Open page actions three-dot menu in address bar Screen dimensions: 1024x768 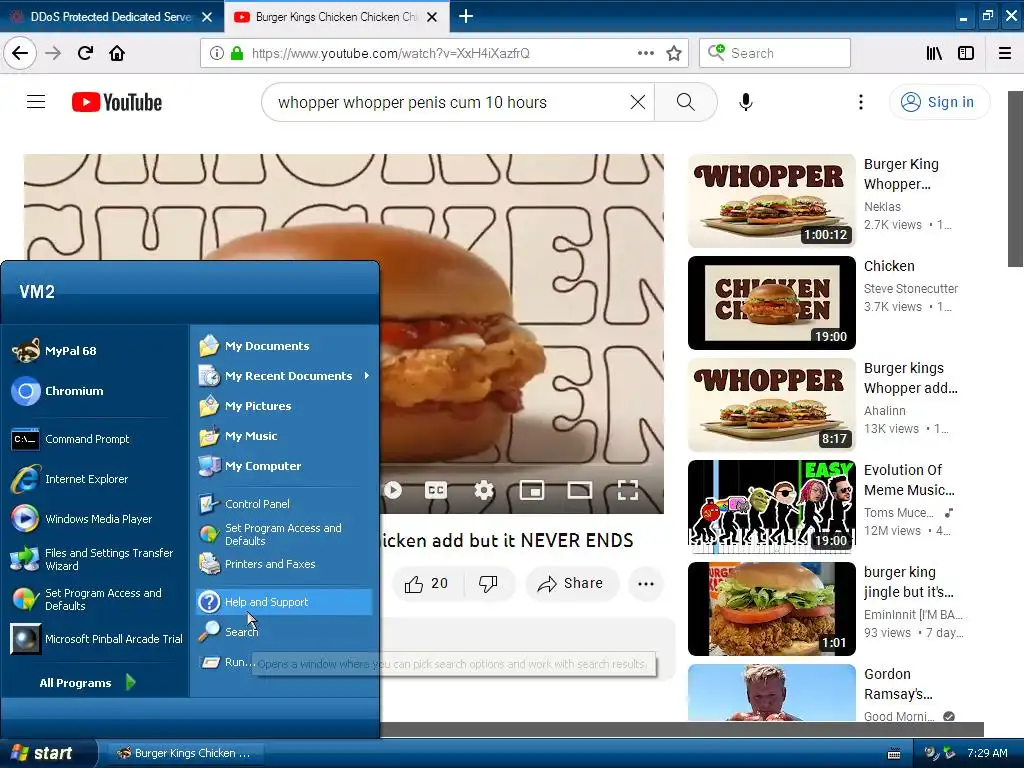tap(645, 54)
